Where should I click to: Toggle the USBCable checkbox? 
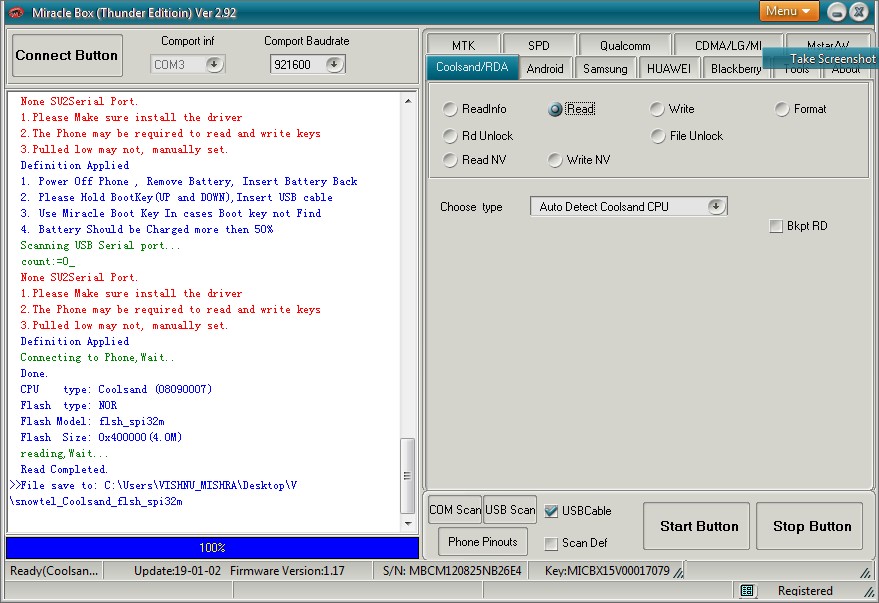pyautogui.click(x=551, y=511)
